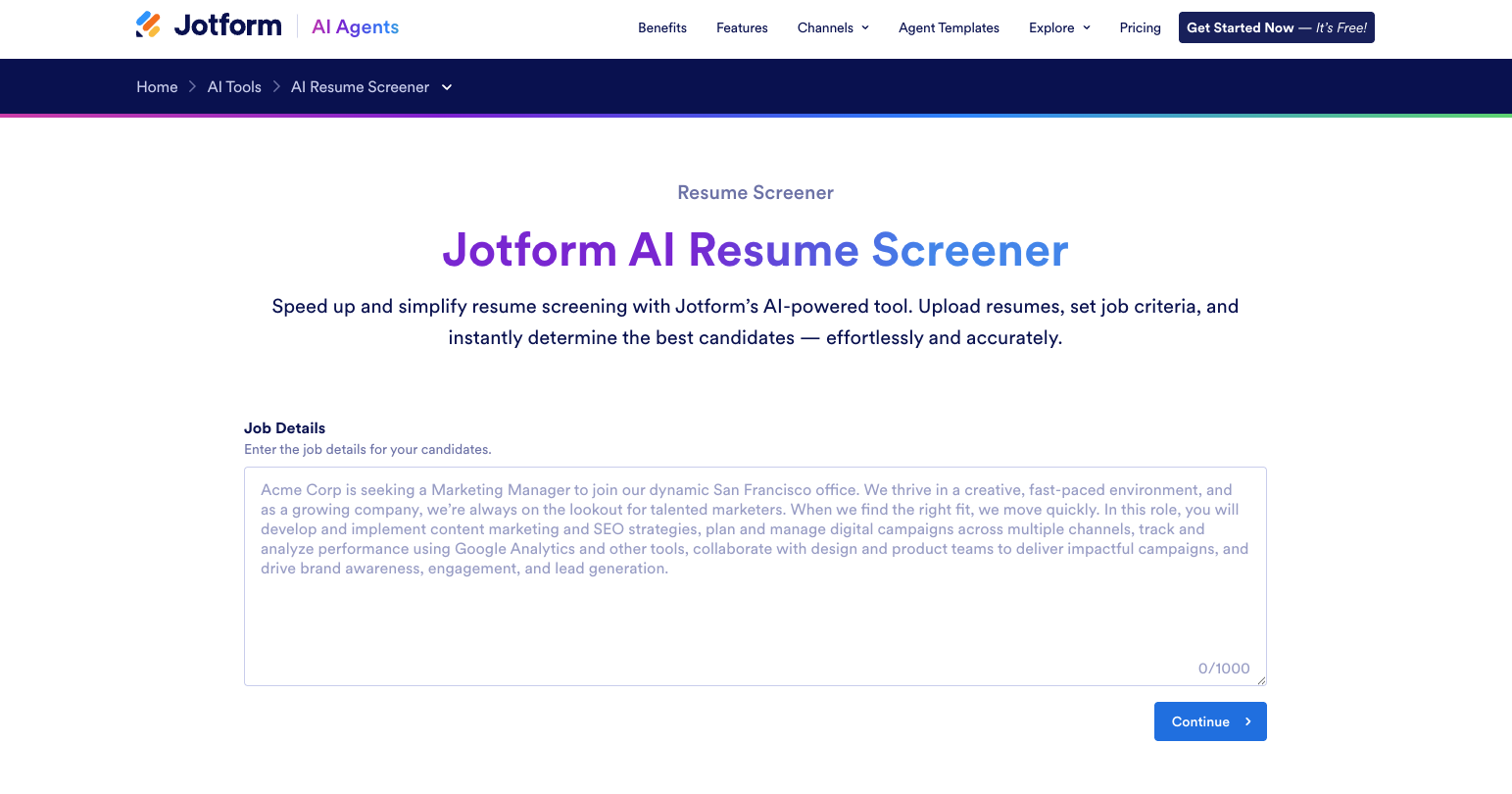Jump to the Features section
The height and width of the screenshot is (794, 1512).
pos(742,27)
